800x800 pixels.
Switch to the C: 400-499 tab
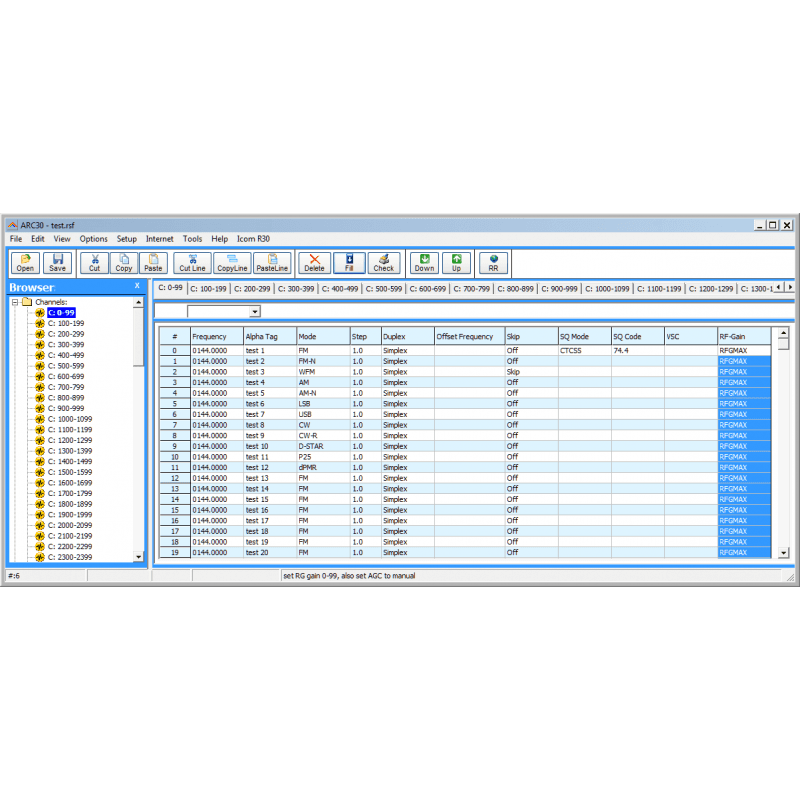click(340, 289)
